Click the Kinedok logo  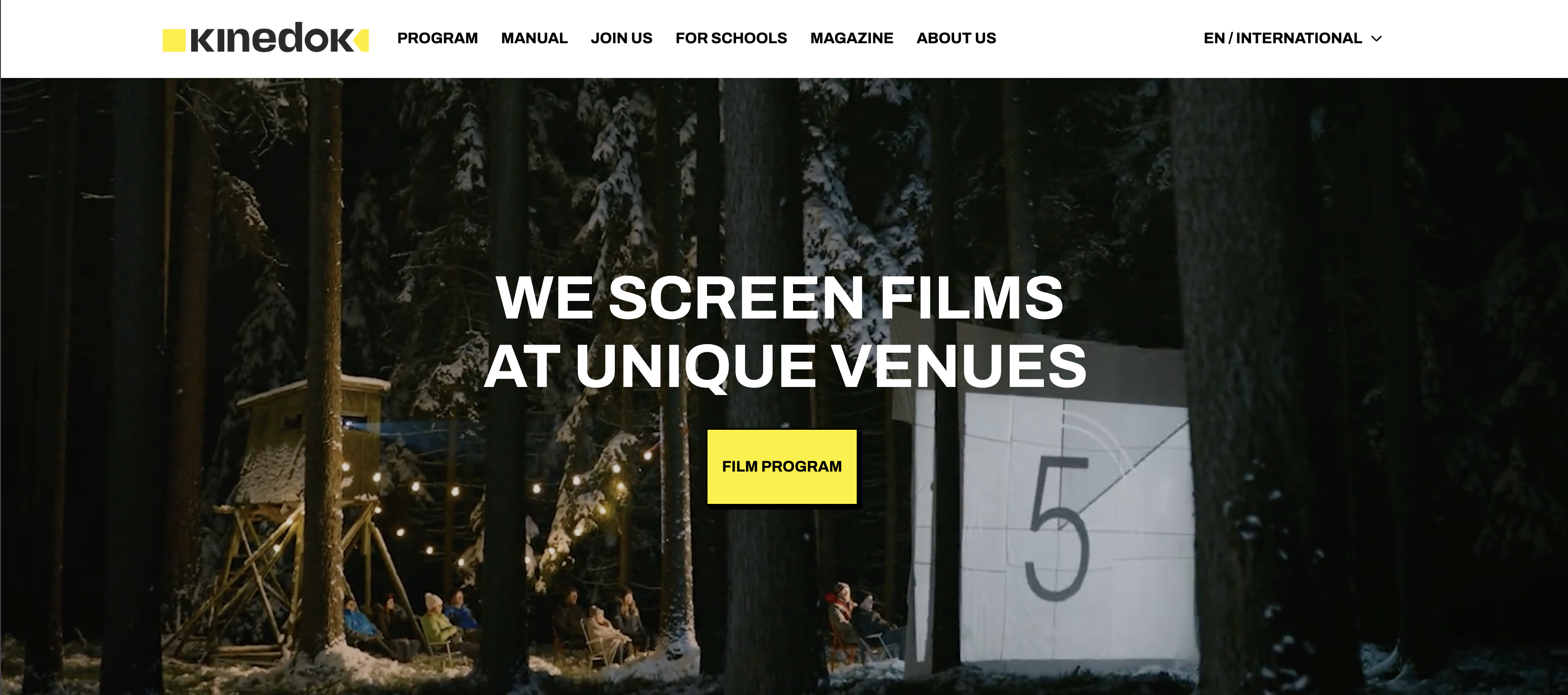266,38
